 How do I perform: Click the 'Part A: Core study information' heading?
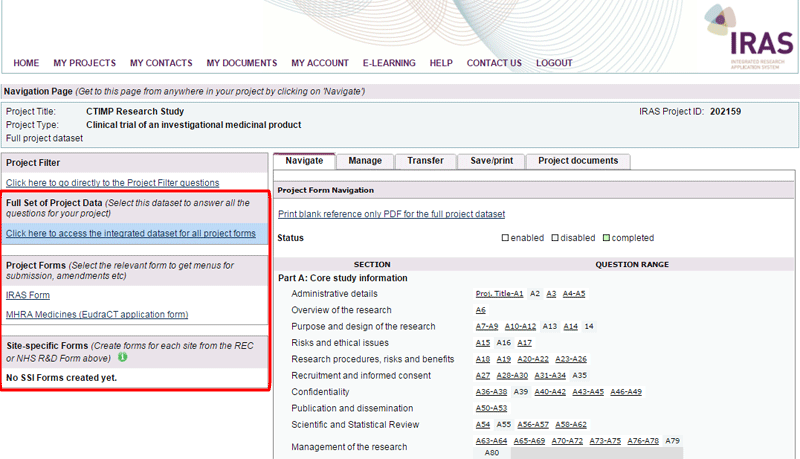click(342, 278)
